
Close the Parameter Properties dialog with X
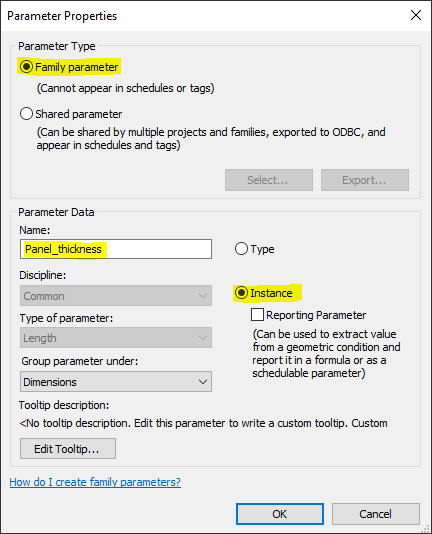pos(416,15)
